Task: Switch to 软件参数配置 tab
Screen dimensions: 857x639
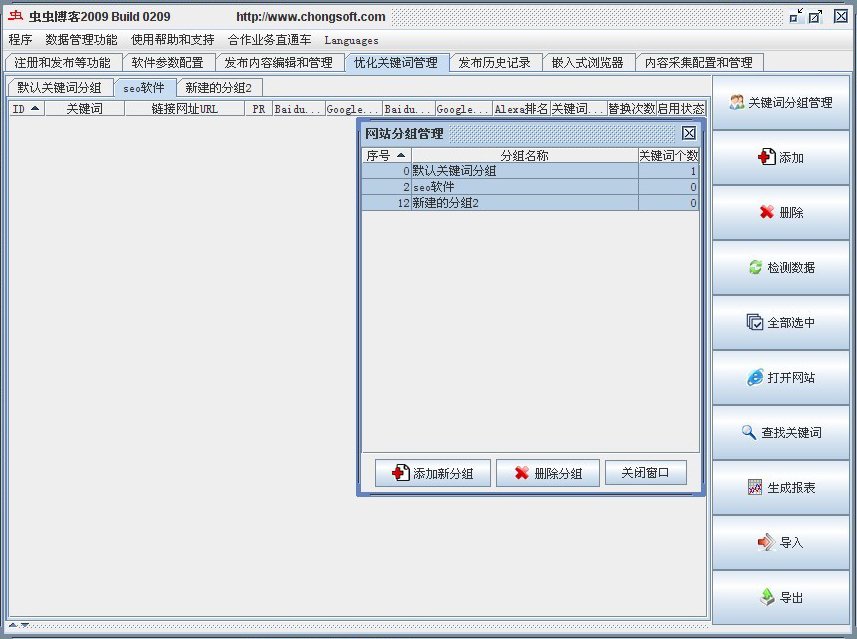Action: 168,63
